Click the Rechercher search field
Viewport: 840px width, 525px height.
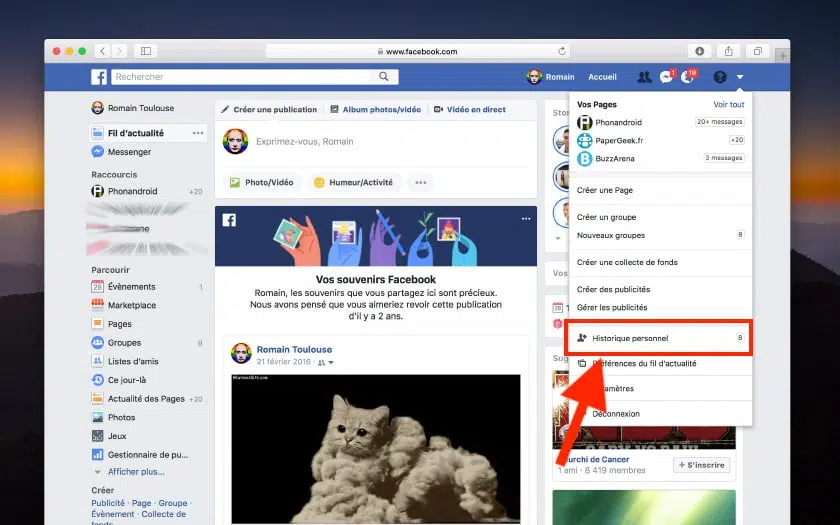240,77
